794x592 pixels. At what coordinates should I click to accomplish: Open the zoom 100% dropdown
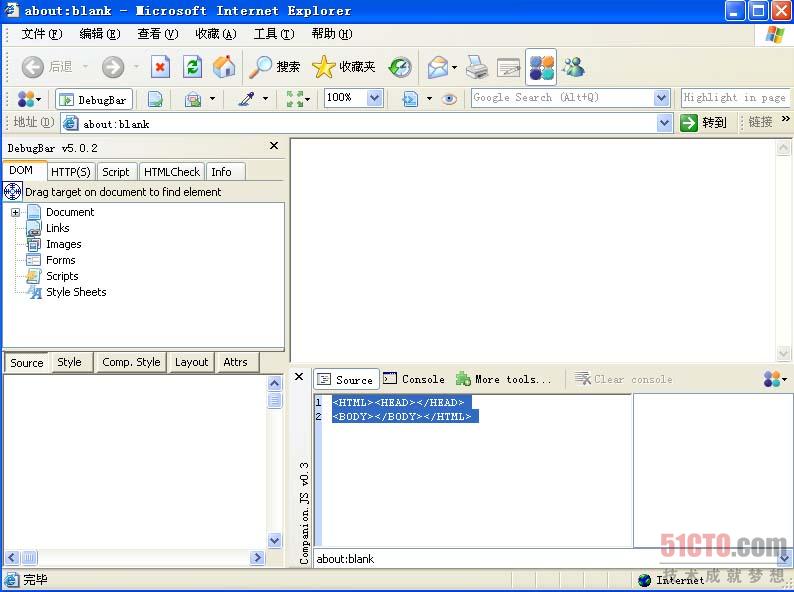tap(374, 98)
